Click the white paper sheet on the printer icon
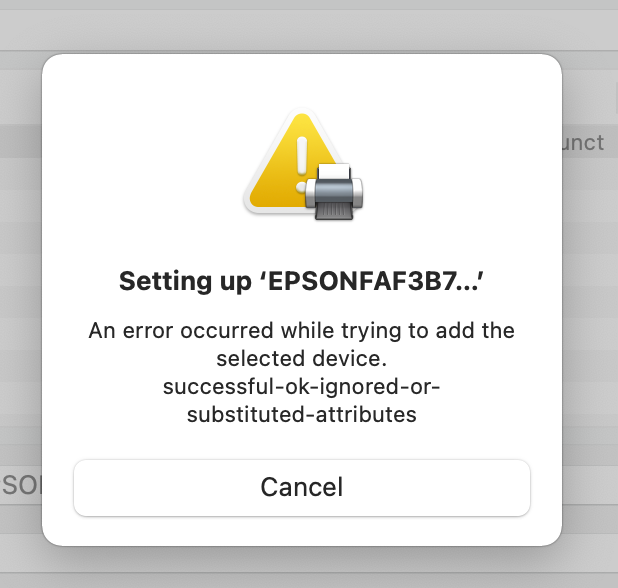The width and height of the screenshot is (618, 588). (334, 171)
